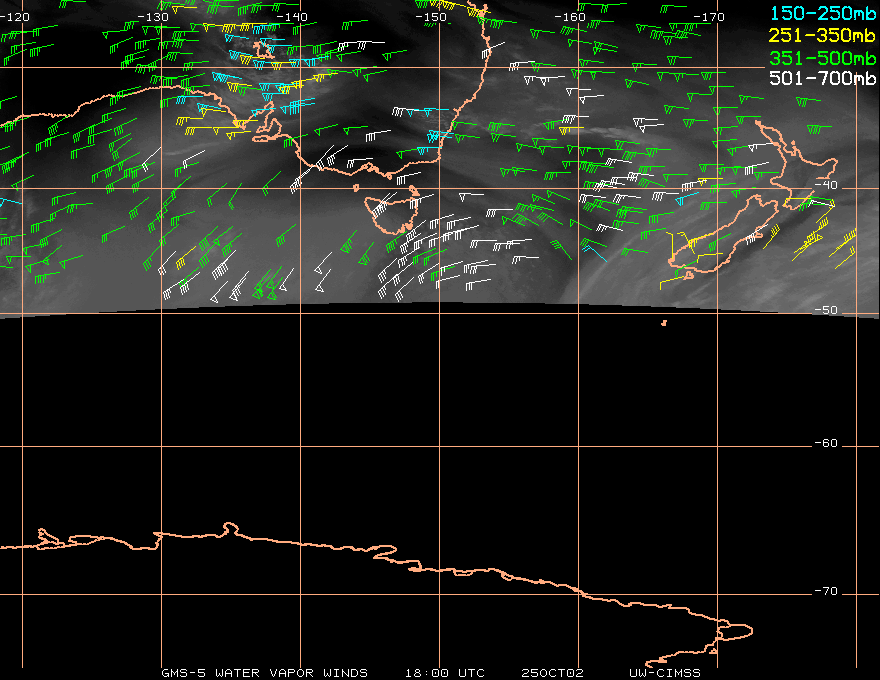Screen dimensions: 880x680
Task: Click the 351-500mb green legend label
Action: 822,57
